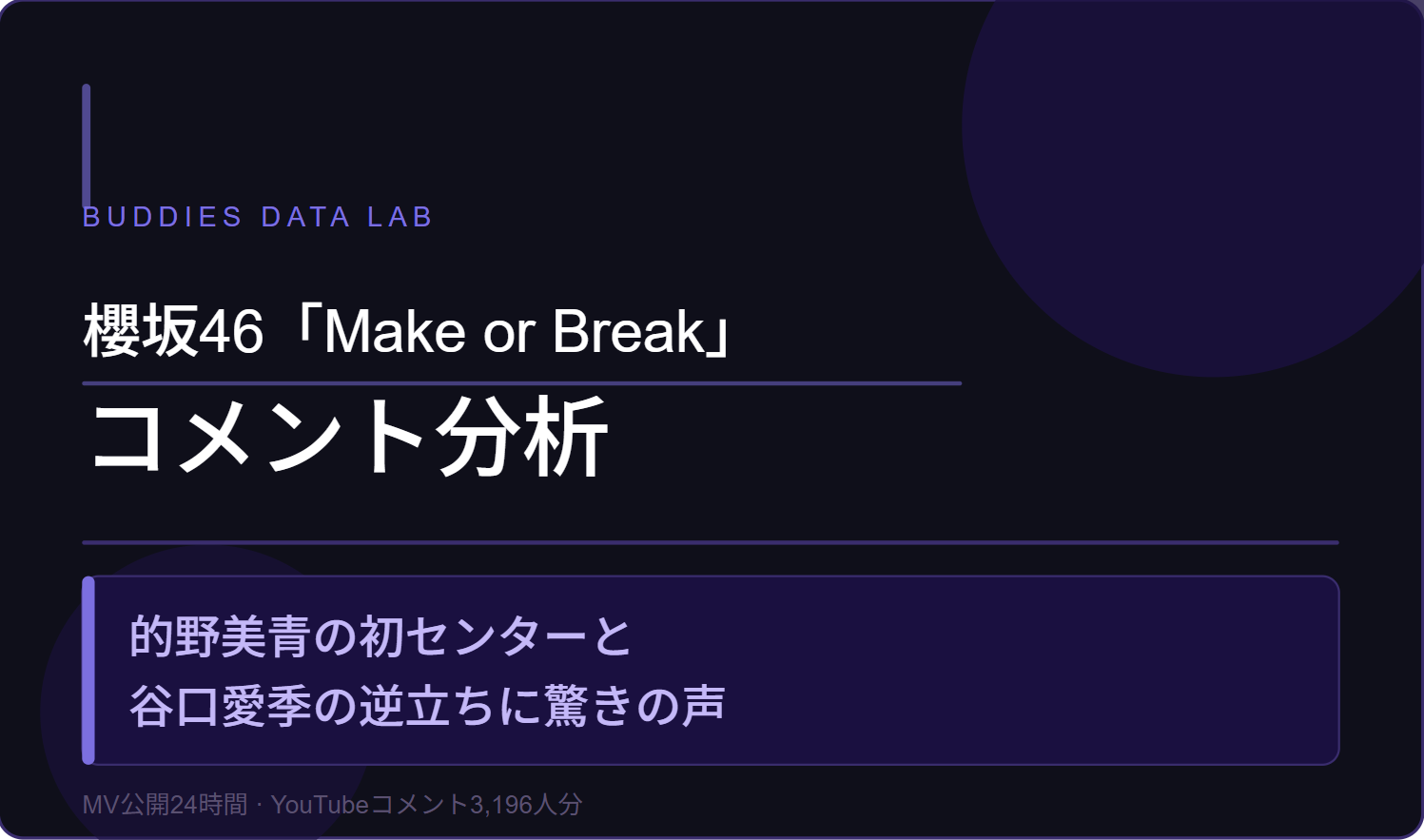This screenshot has height=840, width=1424.
Task: Click the 櫻坂46 text in the title
Action: point(173,332)
